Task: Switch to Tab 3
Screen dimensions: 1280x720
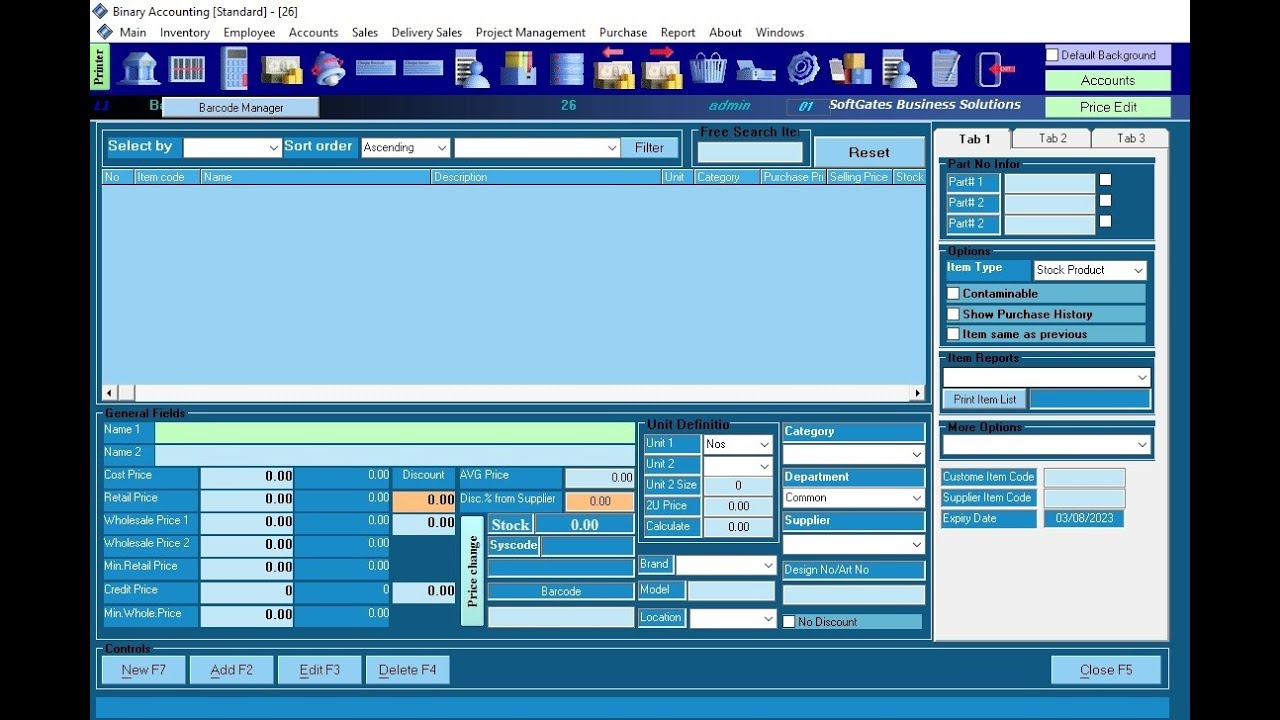Action: [1131, 139]
